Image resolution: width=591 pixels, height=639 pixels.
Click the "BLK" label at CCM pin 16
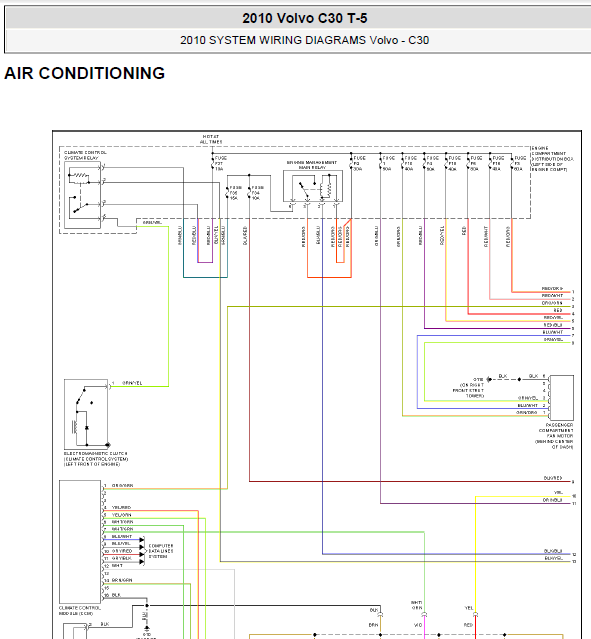[116, 595]
